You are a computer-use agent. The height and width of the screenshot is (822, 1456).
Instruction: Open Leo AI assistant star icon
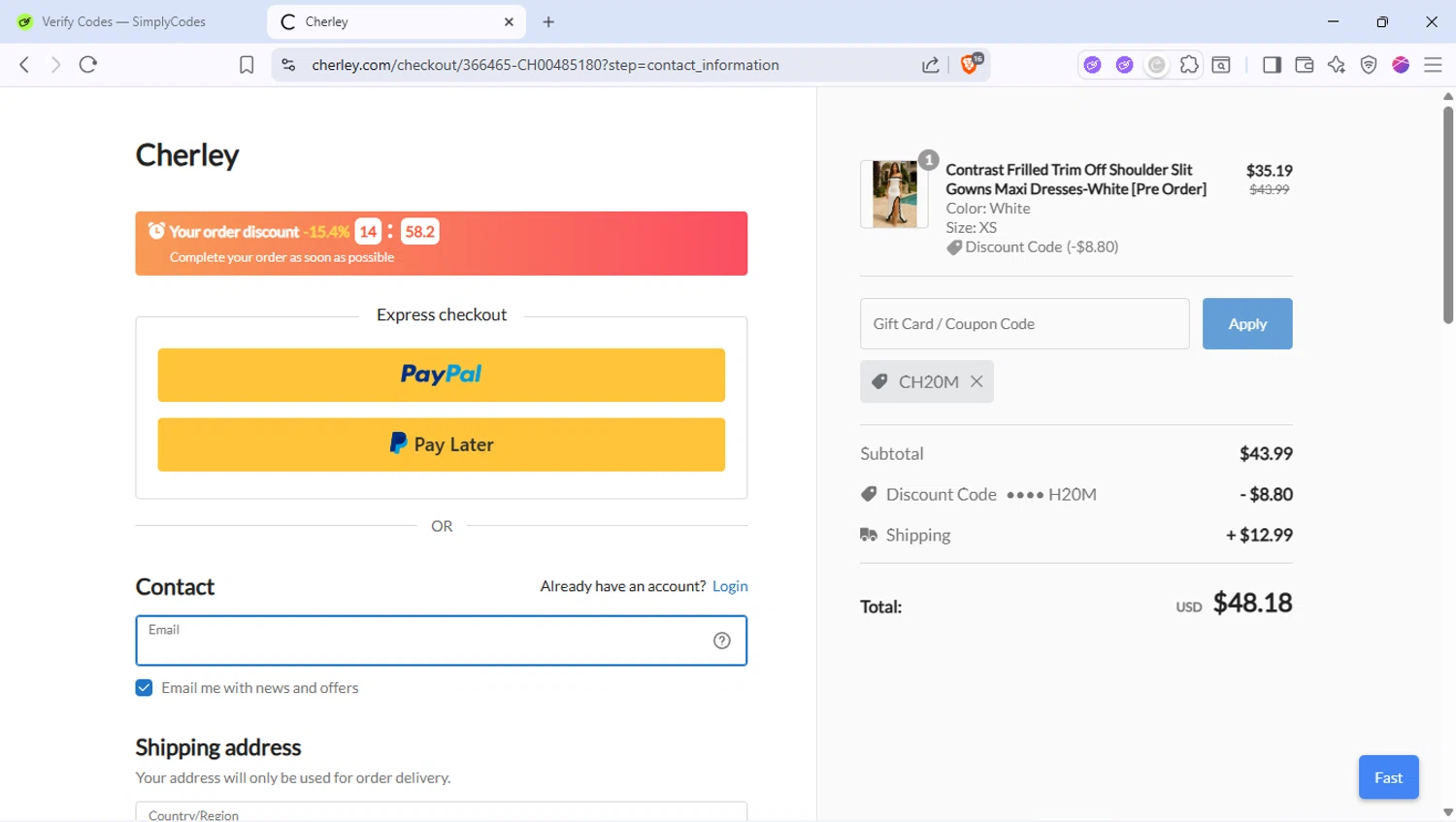point(1337,65)
